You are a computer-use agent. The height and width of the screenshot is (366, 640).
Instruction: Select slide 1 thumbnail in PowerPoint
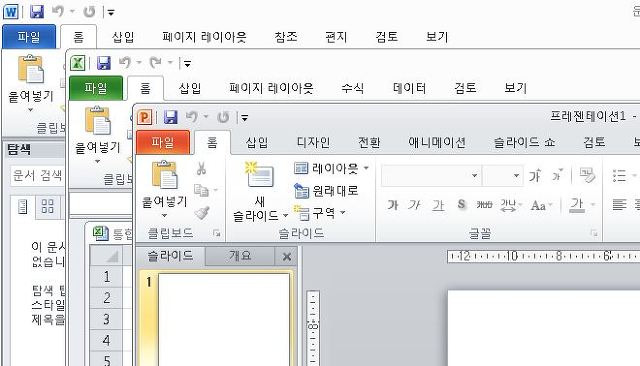click(x=224, y=320)
